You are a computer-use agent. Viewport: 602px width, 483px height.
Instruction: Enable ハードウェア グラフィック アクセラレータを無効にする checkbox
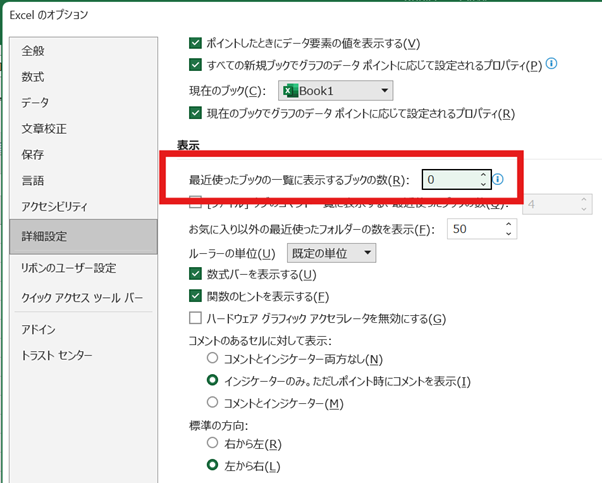click(x=196, y=318)
